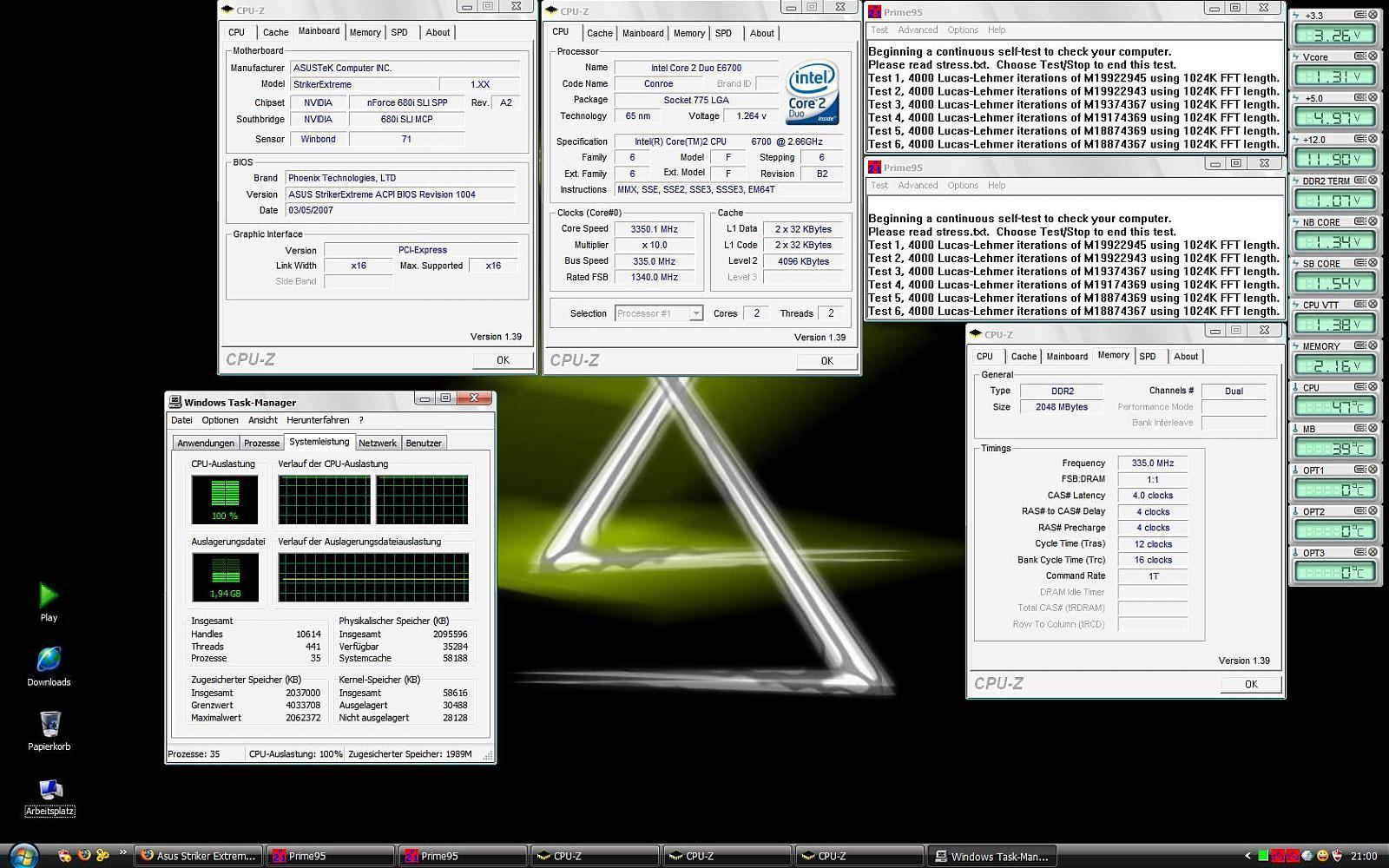Close the +3.3 voltage sensor widget

tap(1373, 15)
